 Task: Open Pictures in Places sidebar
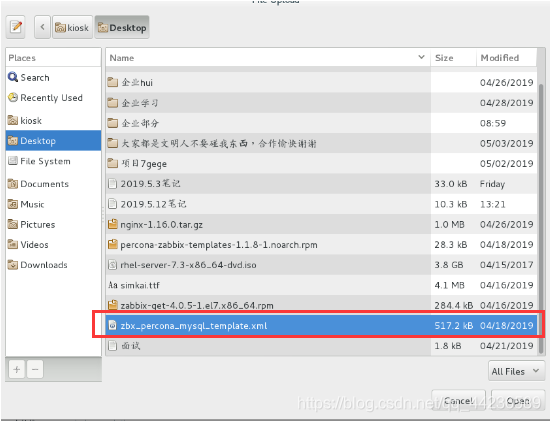click(x=53, y=224)
